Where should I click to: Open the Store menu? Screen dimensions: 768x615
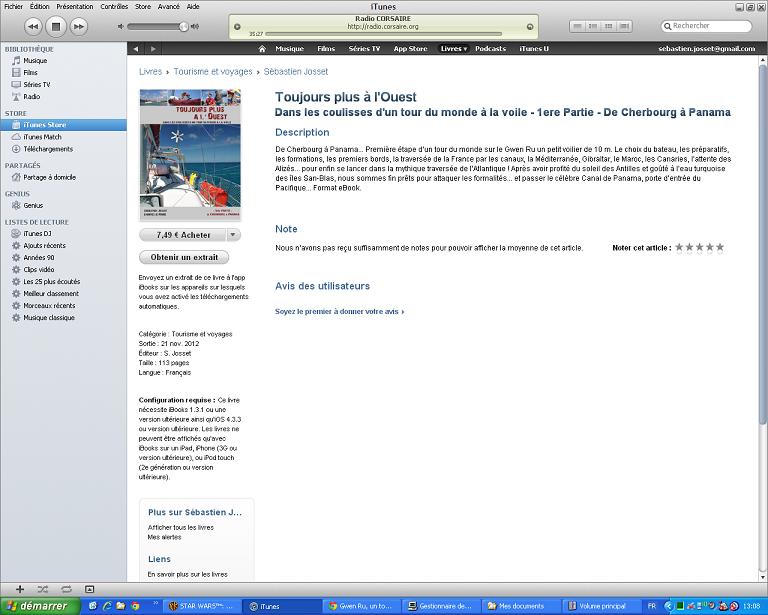[x=143, y=6]
